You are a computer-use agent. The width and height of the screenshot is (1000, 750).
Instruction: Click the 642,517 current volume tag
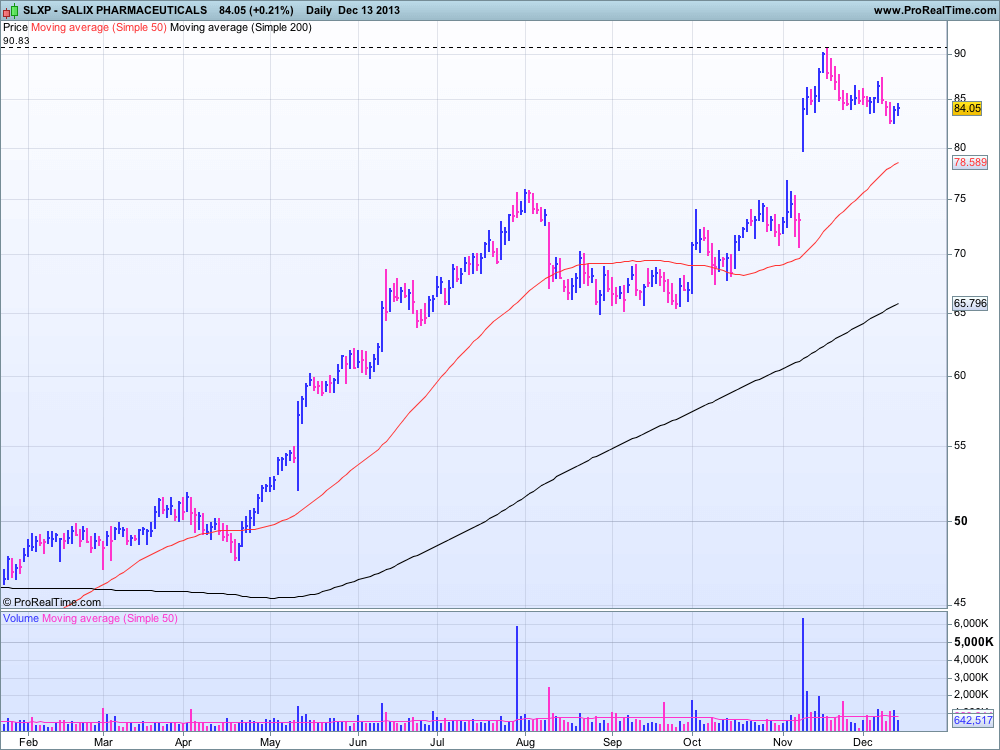click(x=973, y=721)
